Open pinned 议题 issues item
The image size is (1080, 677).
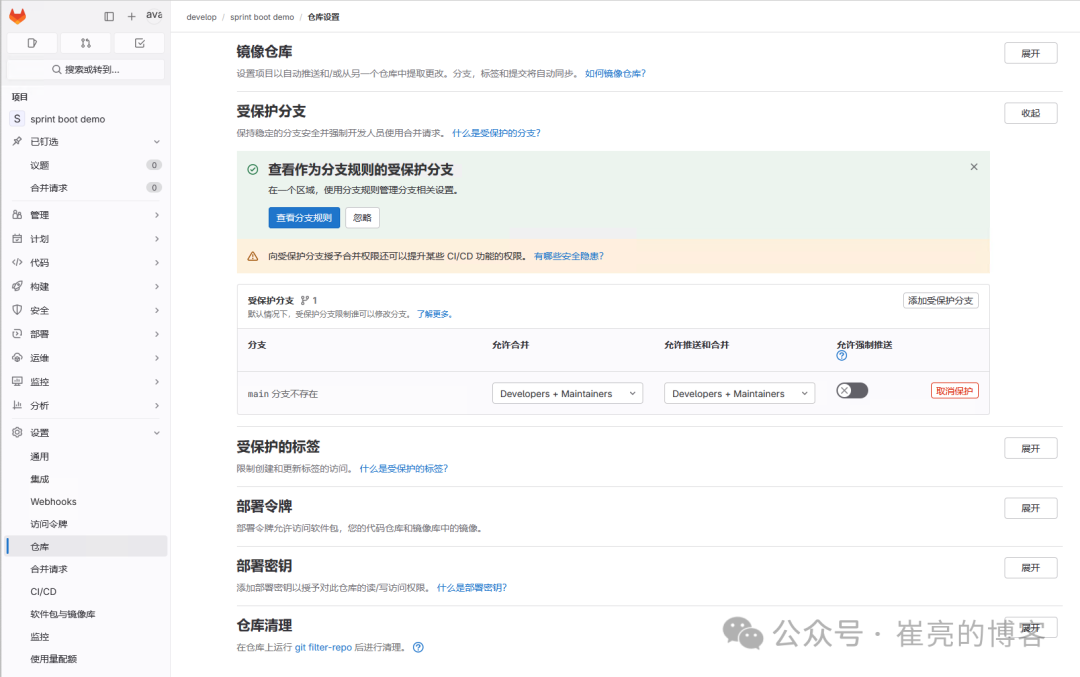coord(85,165)
